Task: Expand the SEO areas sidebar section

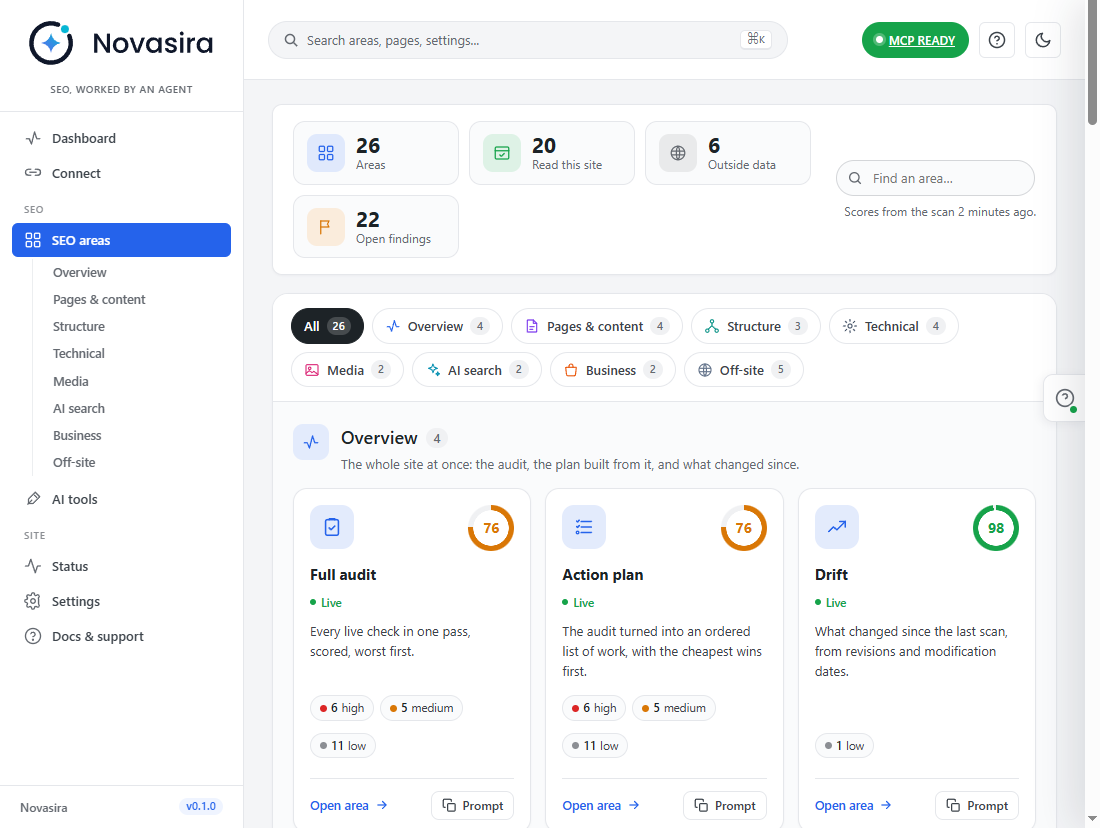Action: coord(121,240)
